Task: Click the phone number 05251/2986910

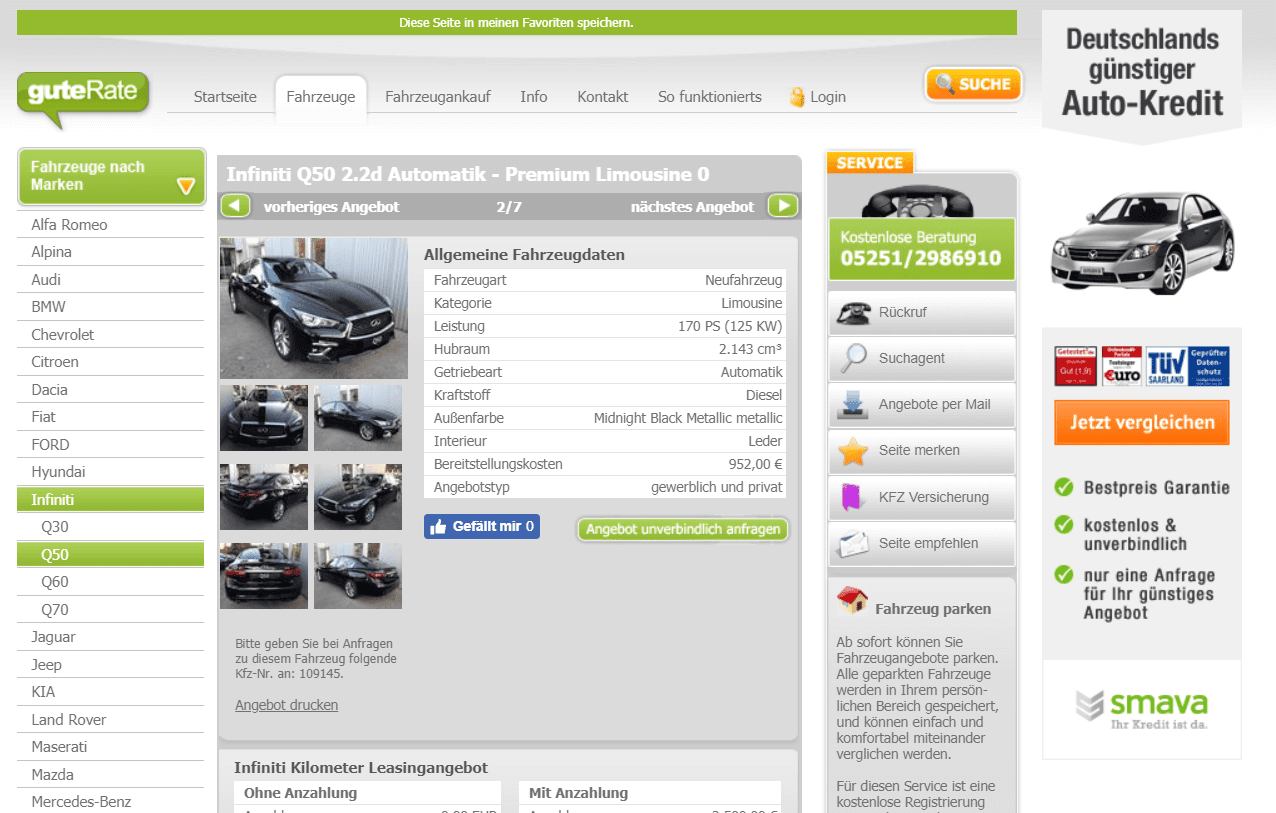Action: point(921,258)
